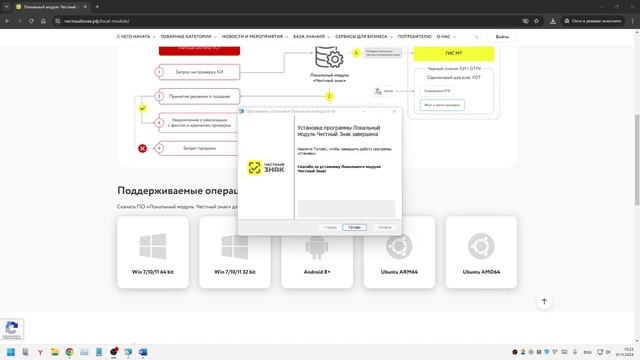640x360 pixels.
Task: Click the Запрос на проверку КИ step box
Action: point(199,72)
